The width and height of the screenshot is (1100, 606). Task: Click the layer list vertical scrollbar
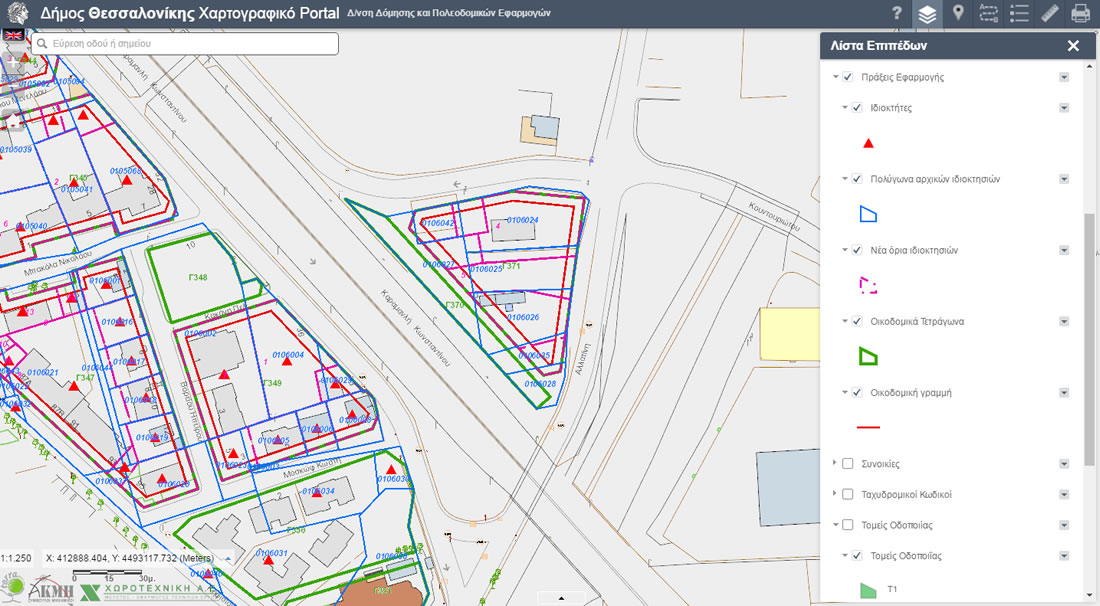pyautogui.click(x=1089, y=339)
